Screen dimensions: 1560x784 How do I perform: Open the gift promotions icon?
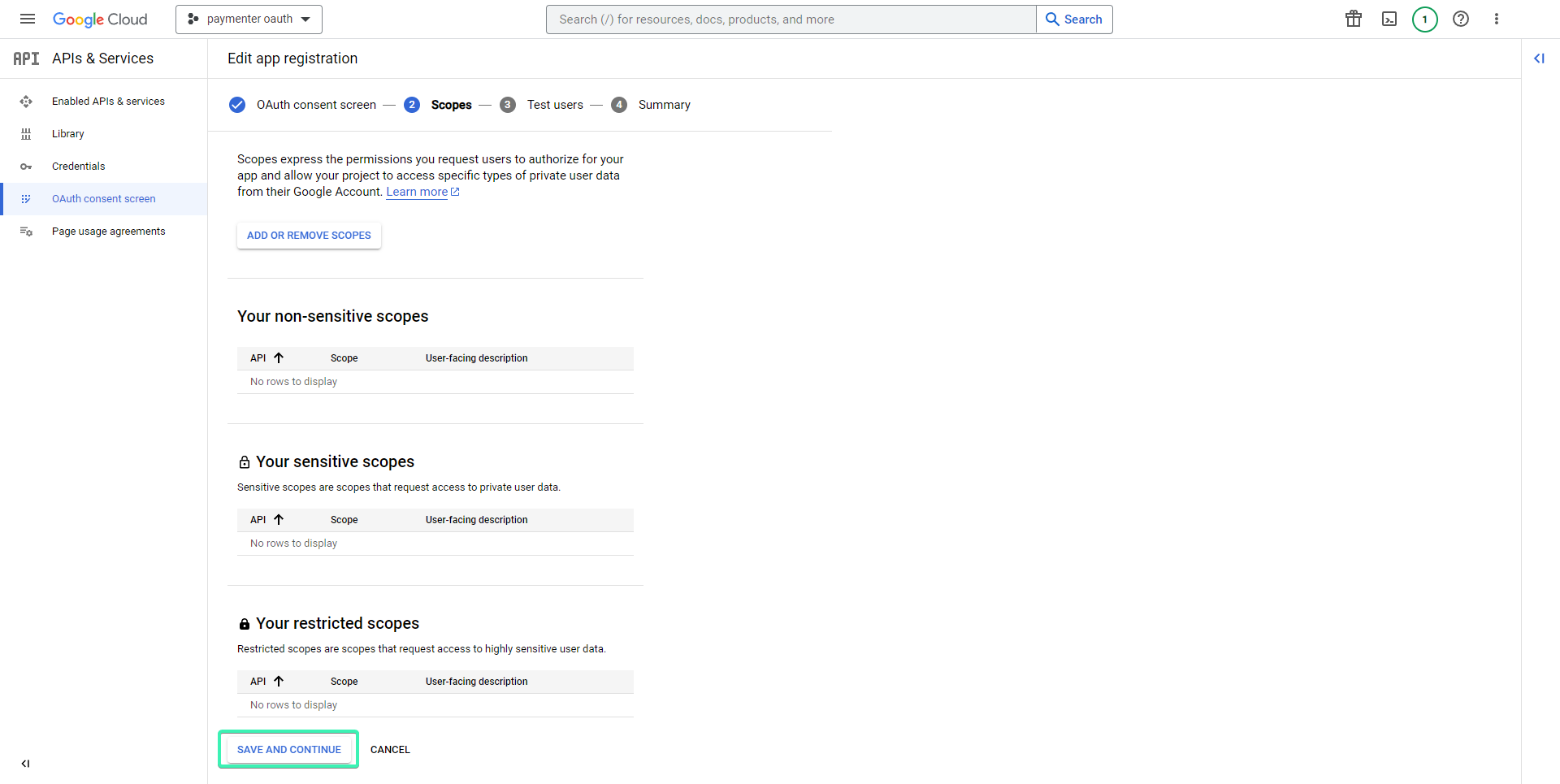pos(1353,19)
